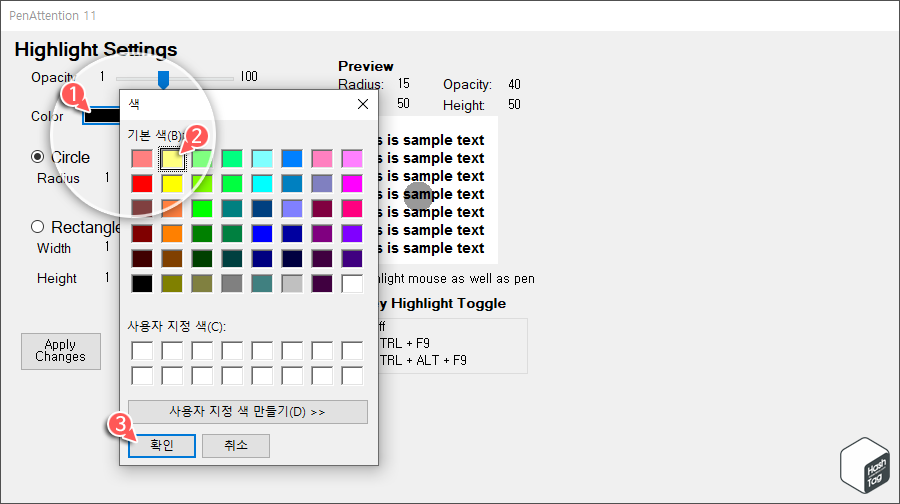This screenshot has height=504, width=900.
Task: Click the PenAttention 11 window title
Action: pyautogui.click(x=52, y=15)
